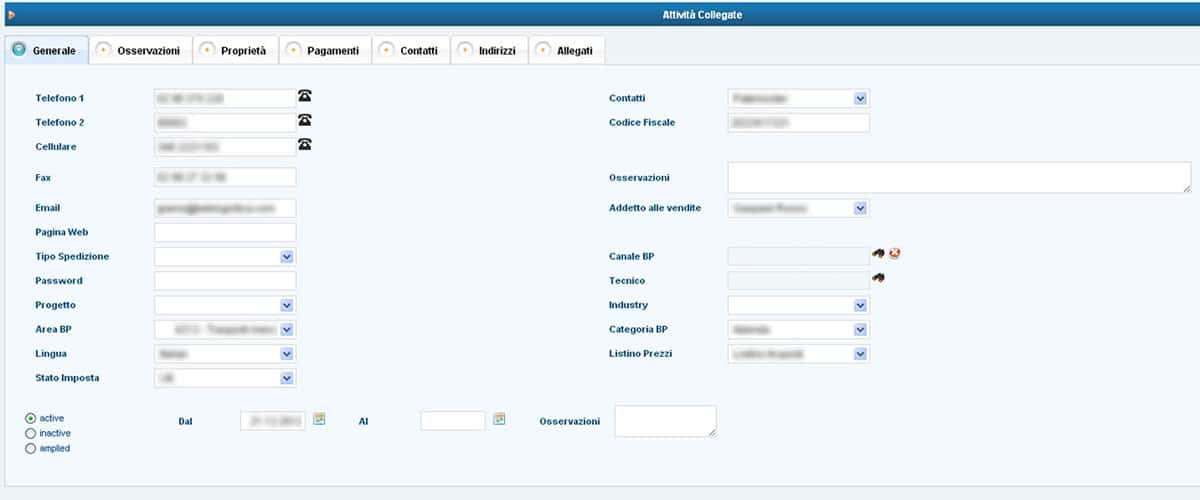Click the phone icon beside Cellulare

pyautogui.click(x=305, y=144)
